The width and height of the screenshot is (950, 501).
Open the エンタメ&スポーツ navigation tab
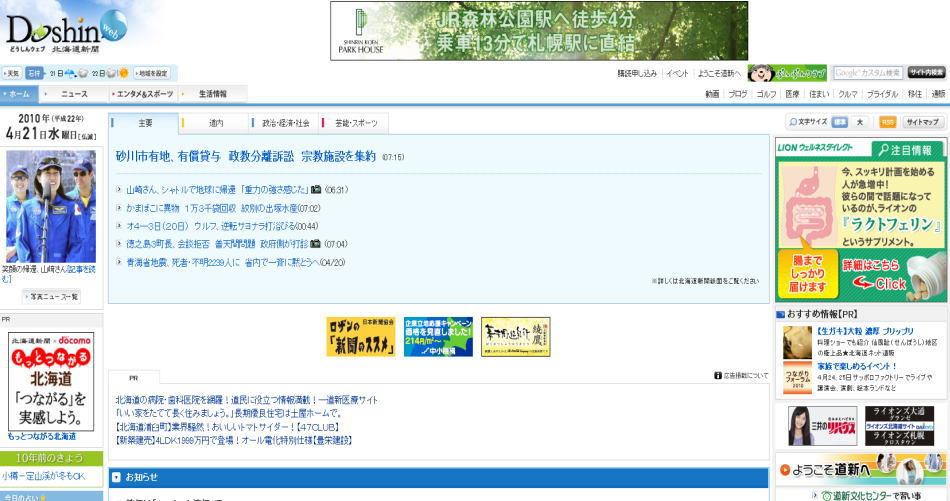(x=144, y=94)
